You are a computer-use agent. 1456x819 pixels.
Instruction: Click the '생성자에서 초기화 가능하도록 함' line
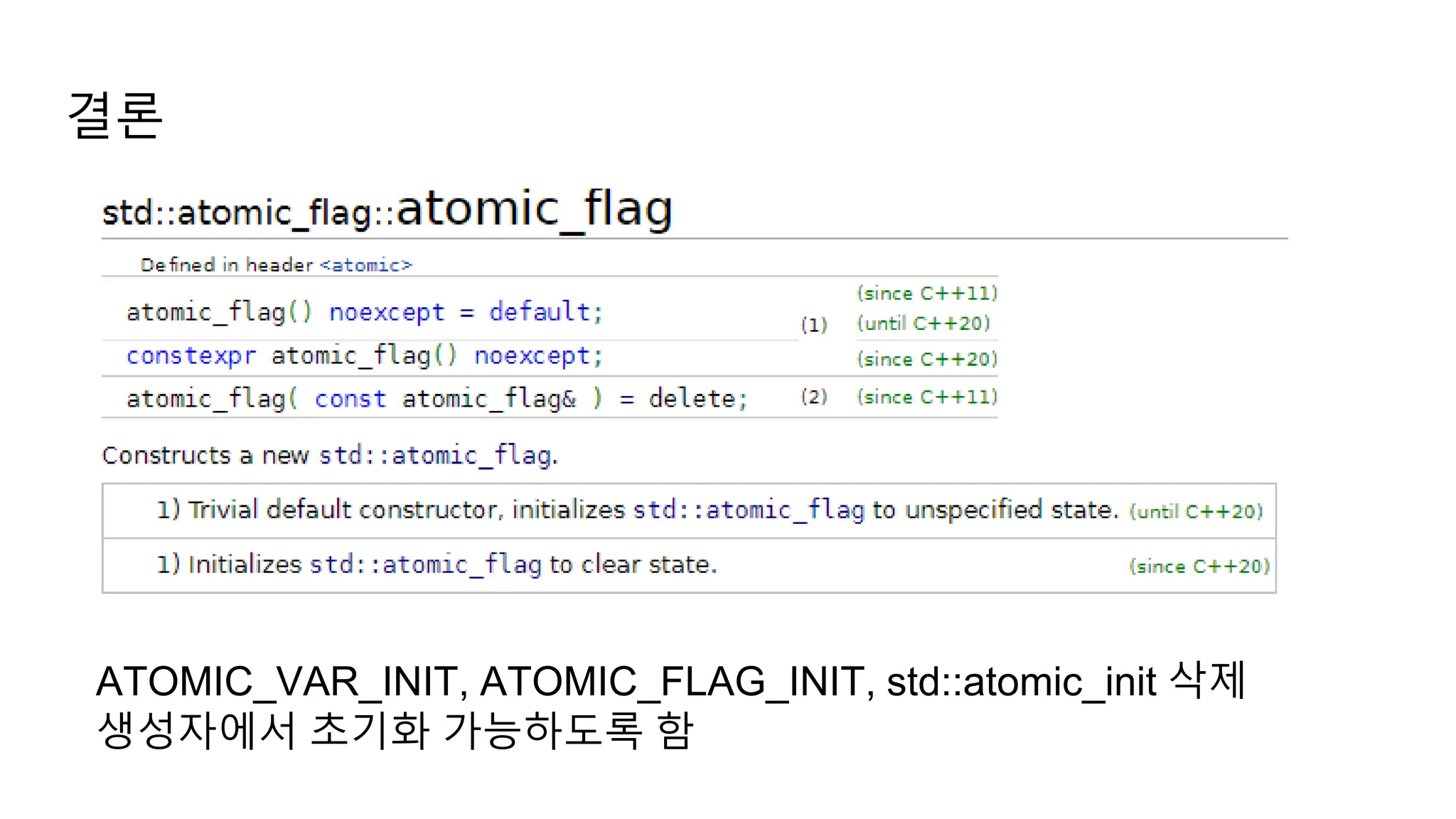tap(395, 731)
